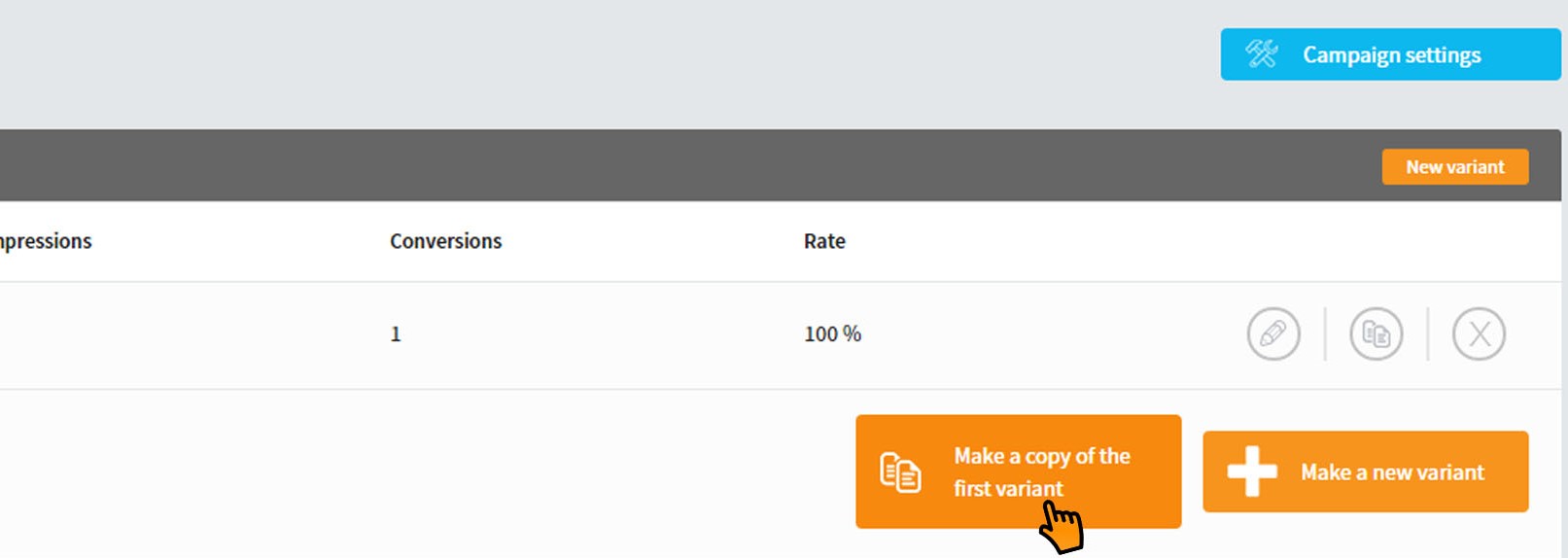The width and height of the screenshot is (1568, 558).
Task: Click the small New variant button
Action: point(1455,166)
